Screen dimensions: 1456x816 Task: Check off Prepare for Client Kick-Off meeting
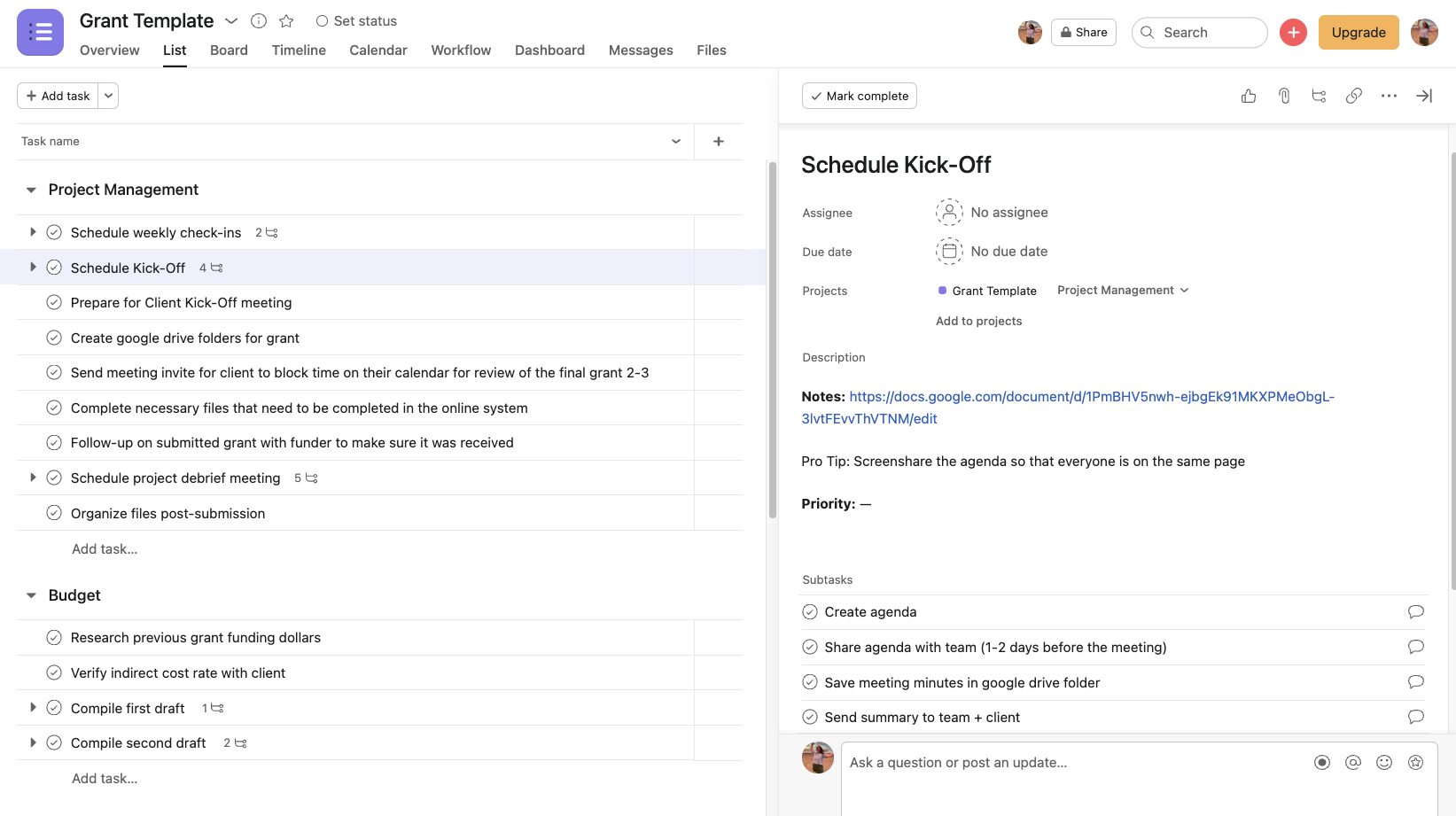click(x=54, y=303)
